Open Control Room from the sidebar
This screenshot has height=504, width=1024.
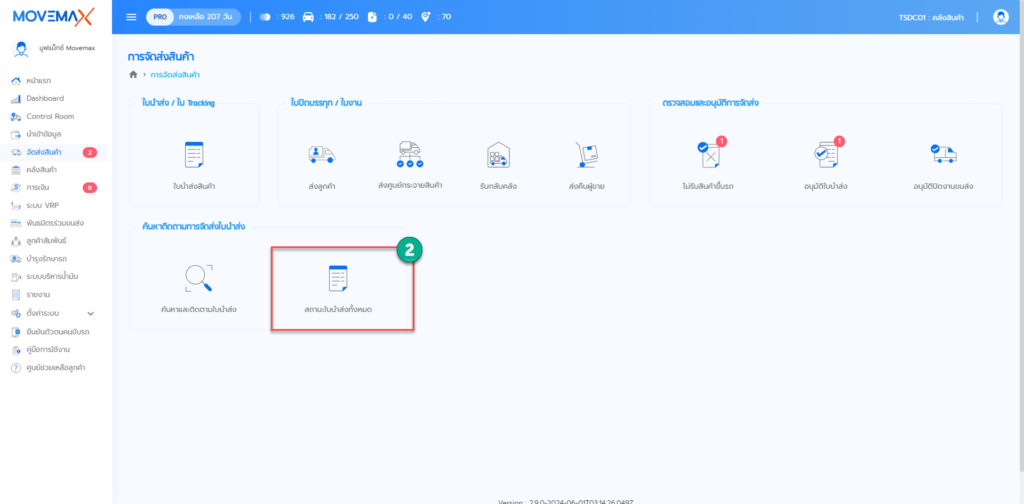tap(50, 116)
